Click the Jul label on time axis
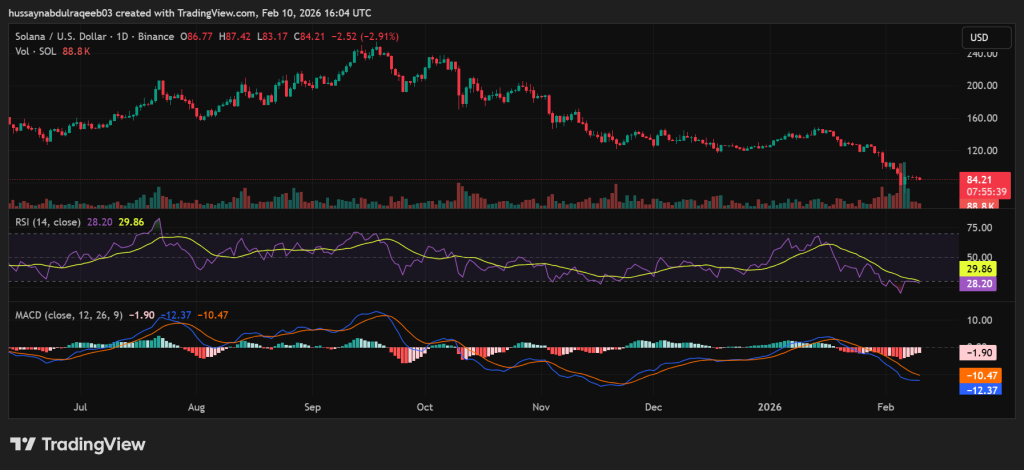 [x=81, y=408]
